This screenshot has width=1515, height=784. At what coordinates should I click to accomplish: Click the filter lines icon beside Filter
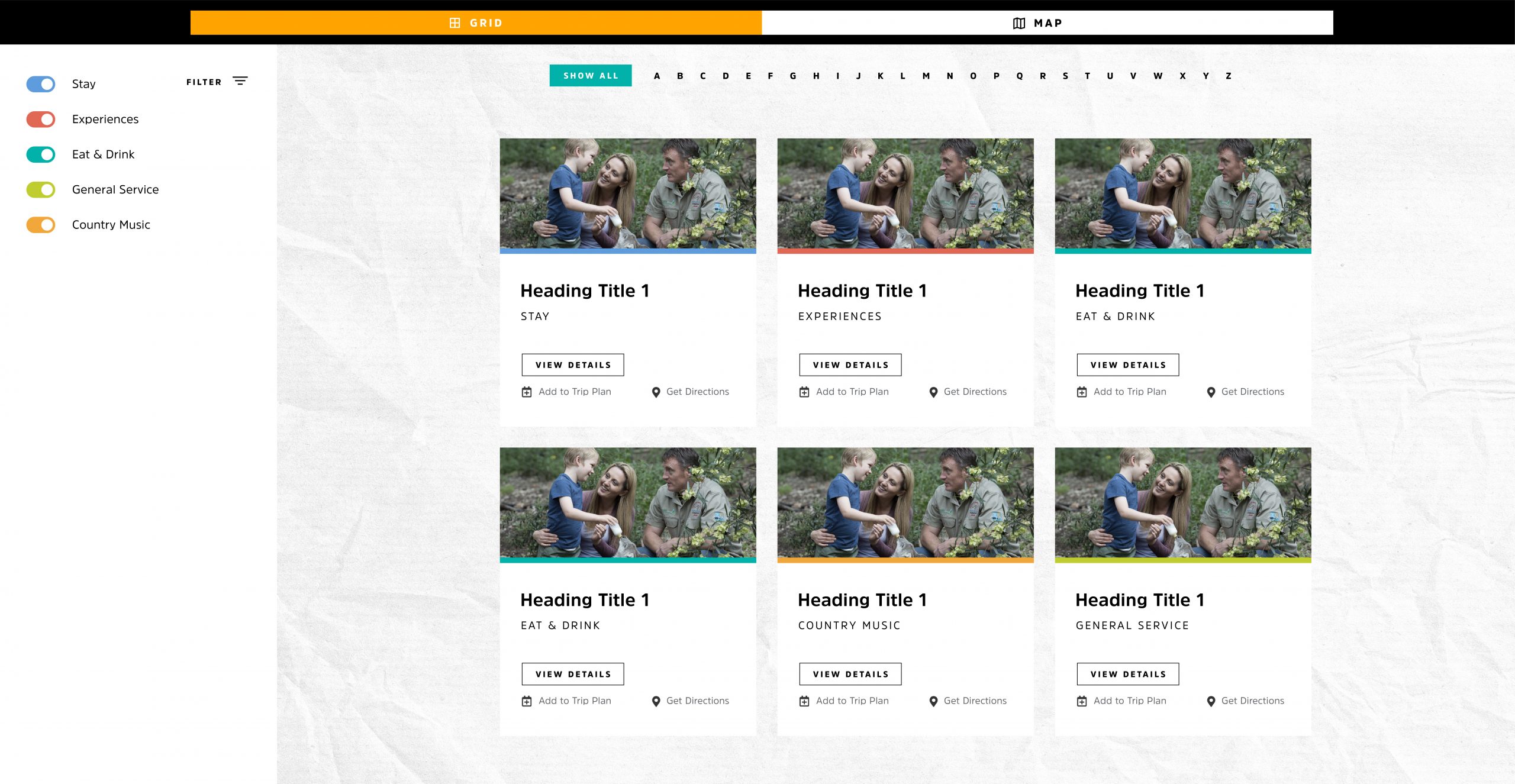click(x=240, y=81)
